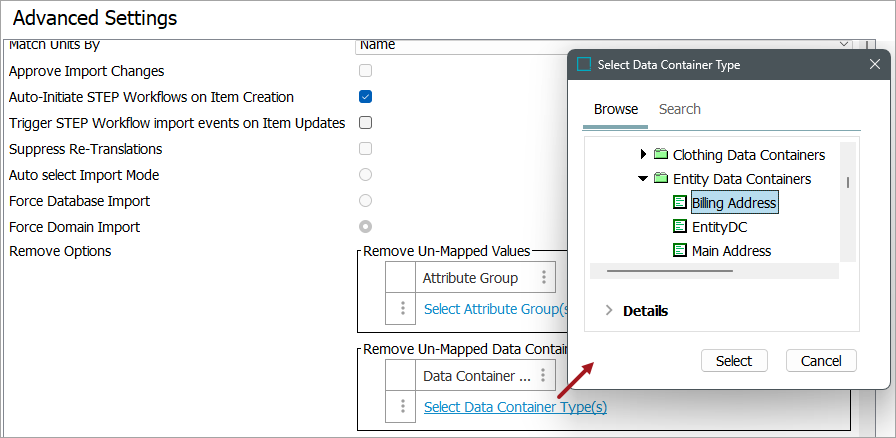Click the tree's horizontal scrollbar thumb
The image size is (896, 438).
[670, 270]
